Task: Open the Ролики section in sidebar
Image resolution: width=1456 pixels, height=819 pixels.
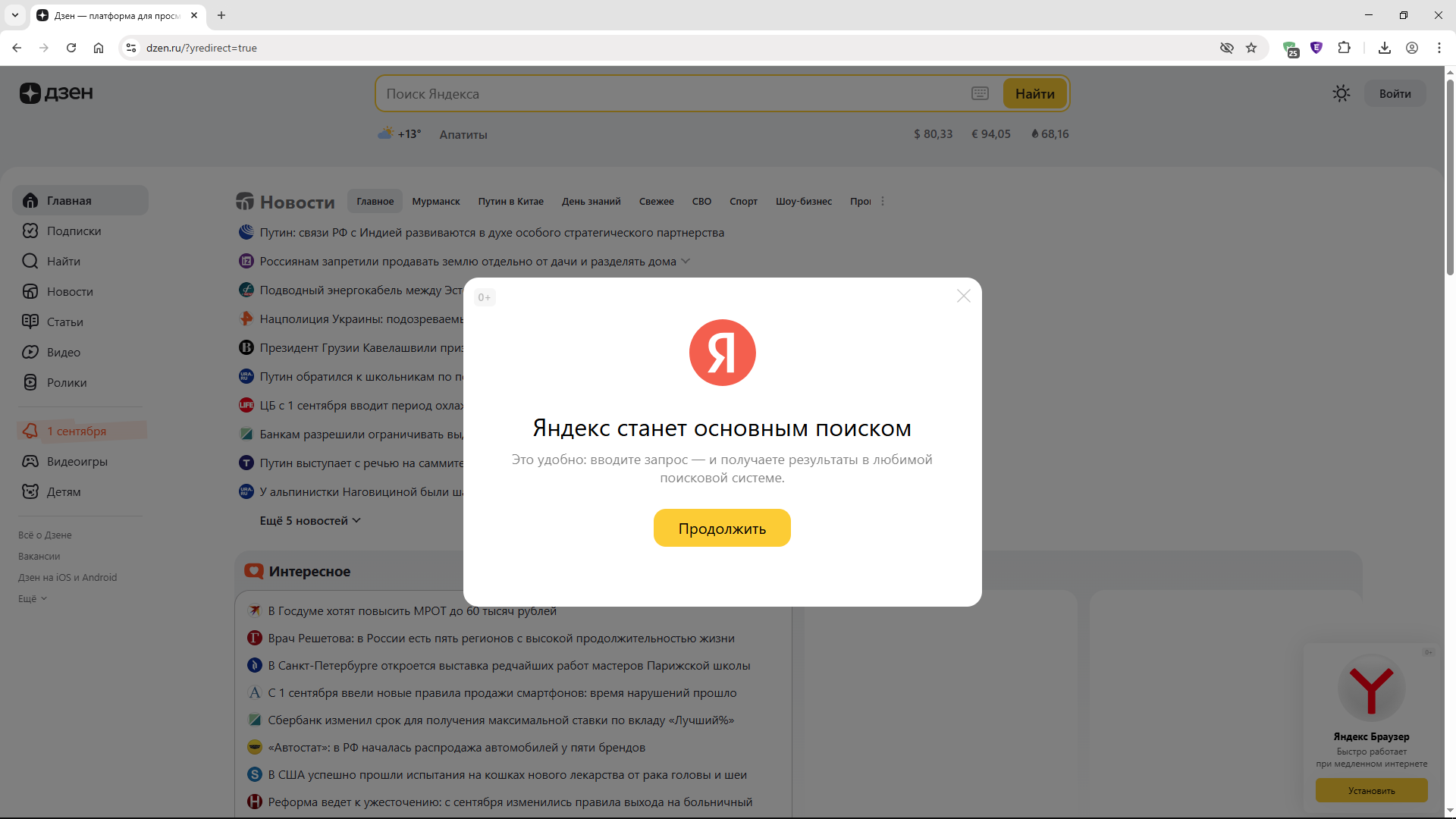Action: point(67,382)
